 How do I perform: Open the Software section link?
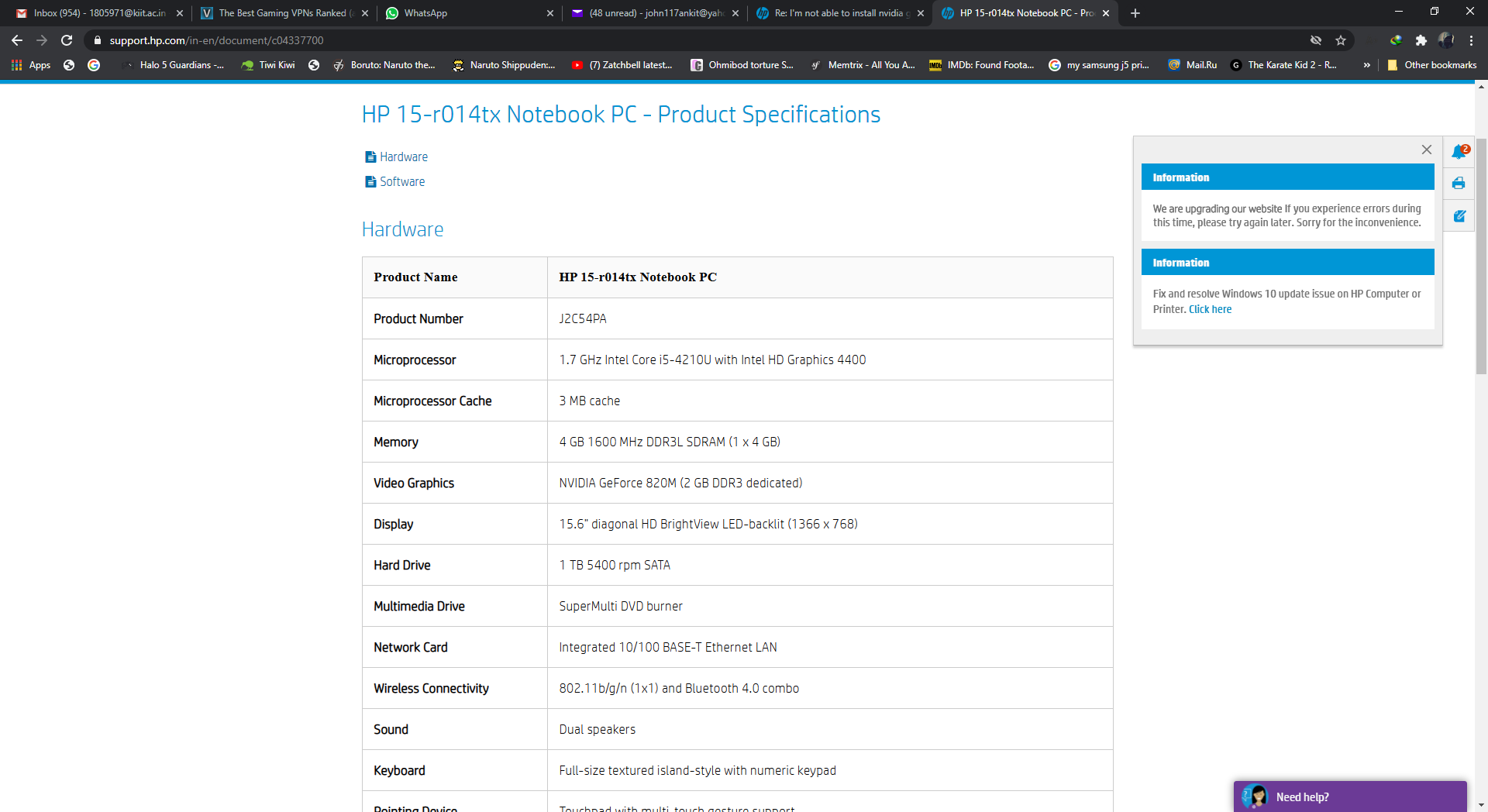click(x=402, y=181)
